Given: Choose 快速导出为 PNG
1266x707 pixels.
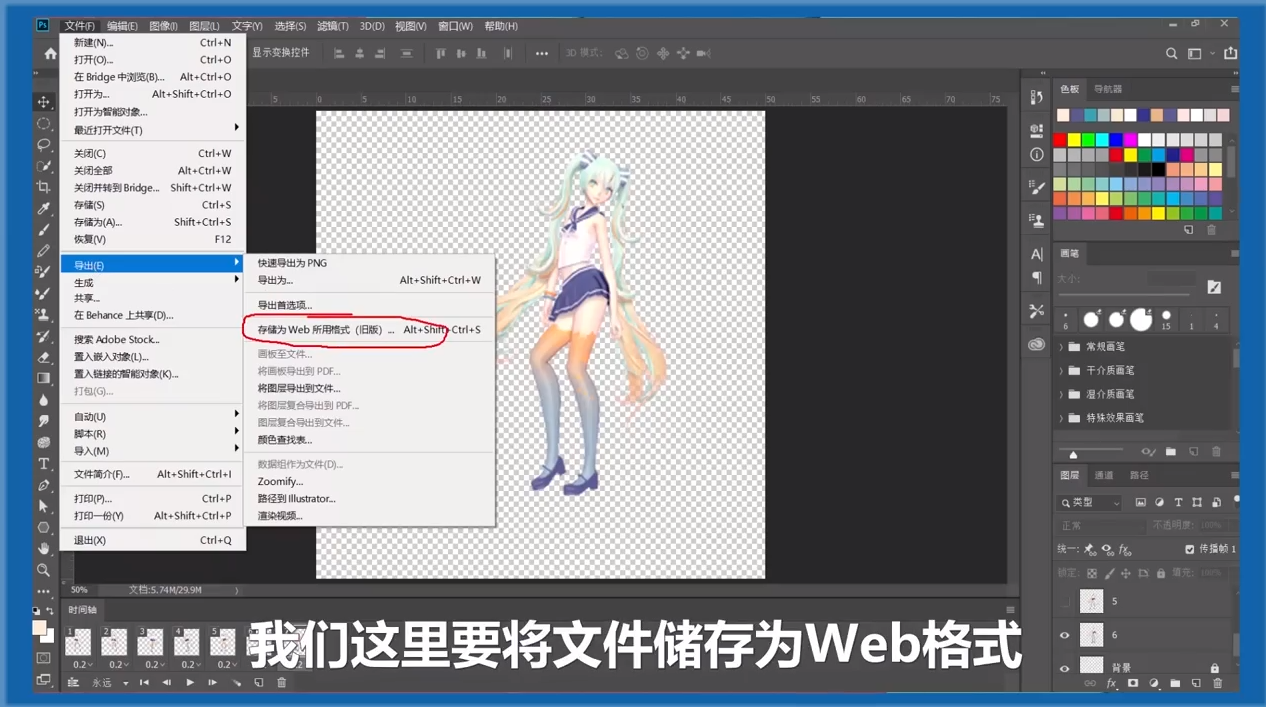Looking at the screenshot, I should 369,263.
